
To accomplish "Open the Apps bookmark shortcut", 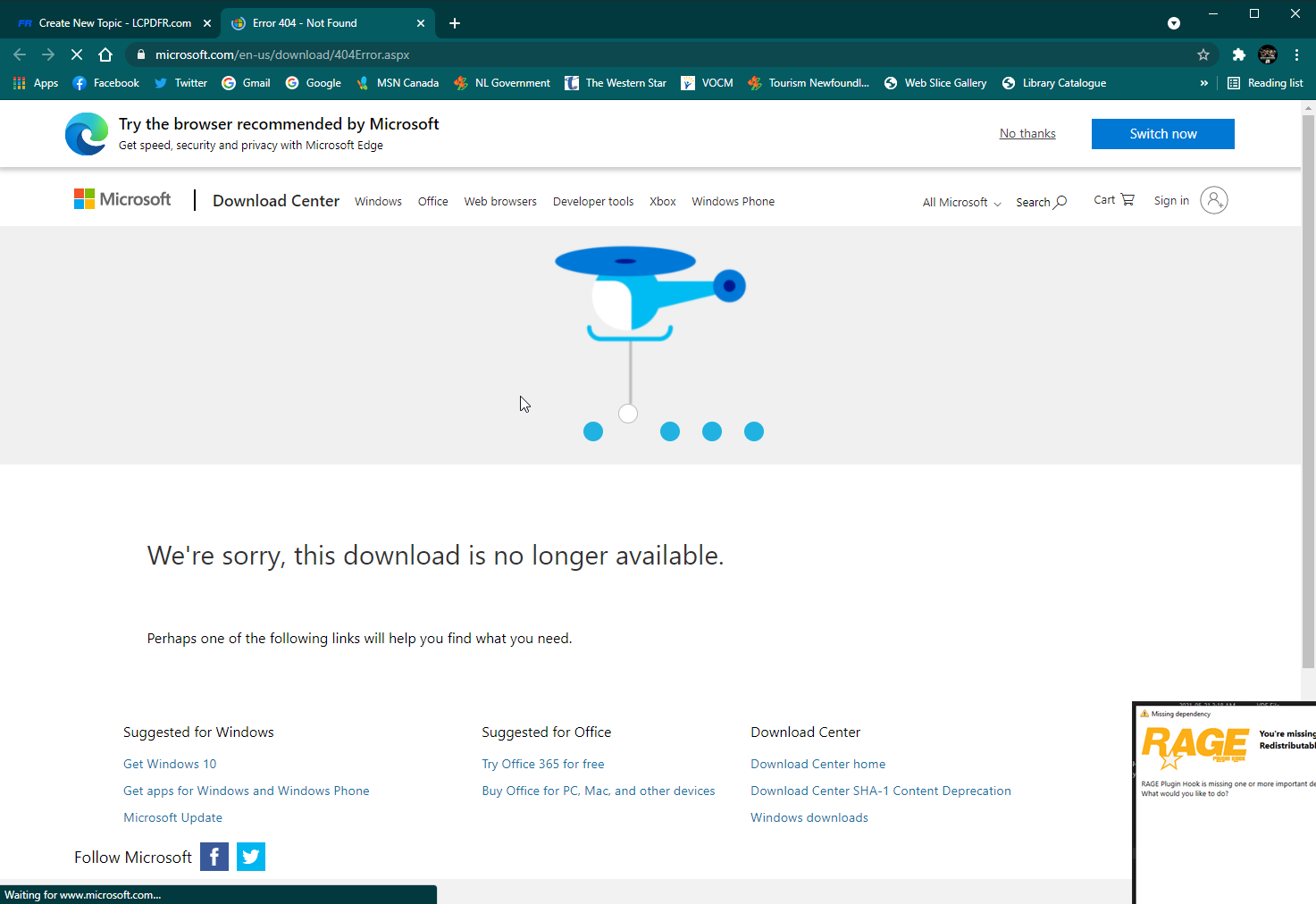I will click(x=36, y=83).
